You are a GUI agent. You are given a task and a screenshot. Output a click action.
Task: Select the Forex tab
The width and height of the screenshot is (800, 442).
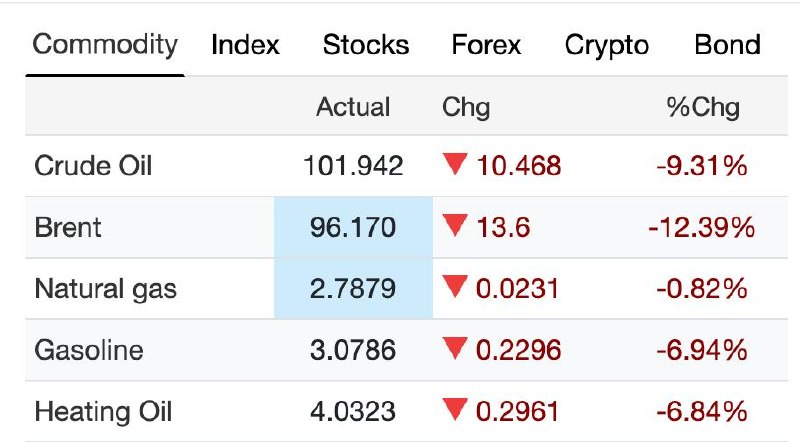(486, 45)
